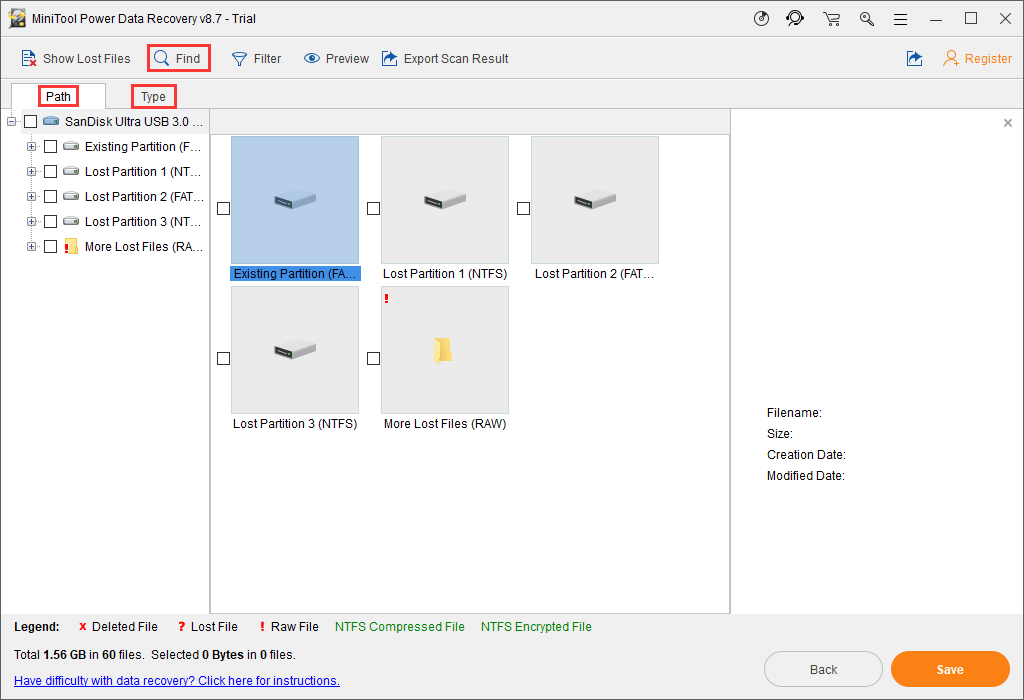Viewport: 1024px width, 700px height.
Task: Click the MiniTool app logo in title bar
Action: 17,18
